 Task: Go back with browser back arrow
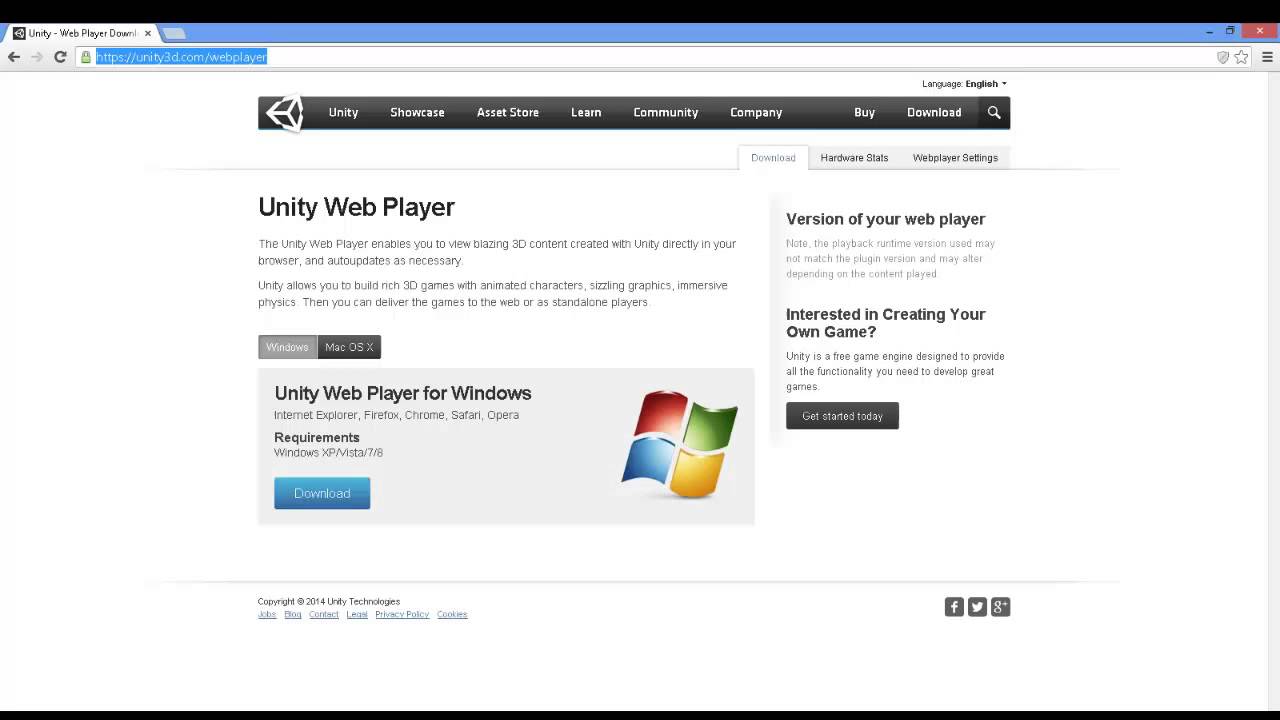pyautogui.click(x=14, y=57)
